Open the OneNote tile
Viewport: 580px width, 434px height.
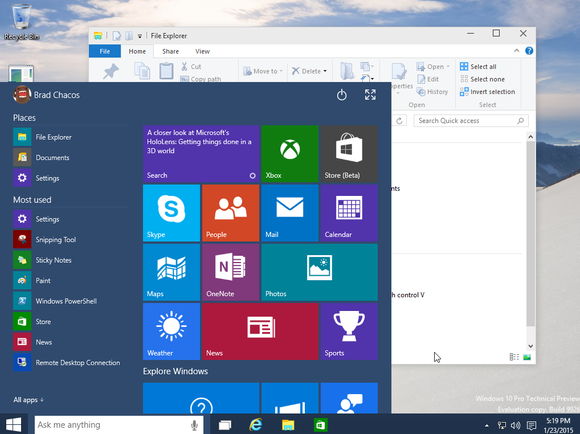click(230, 272)
